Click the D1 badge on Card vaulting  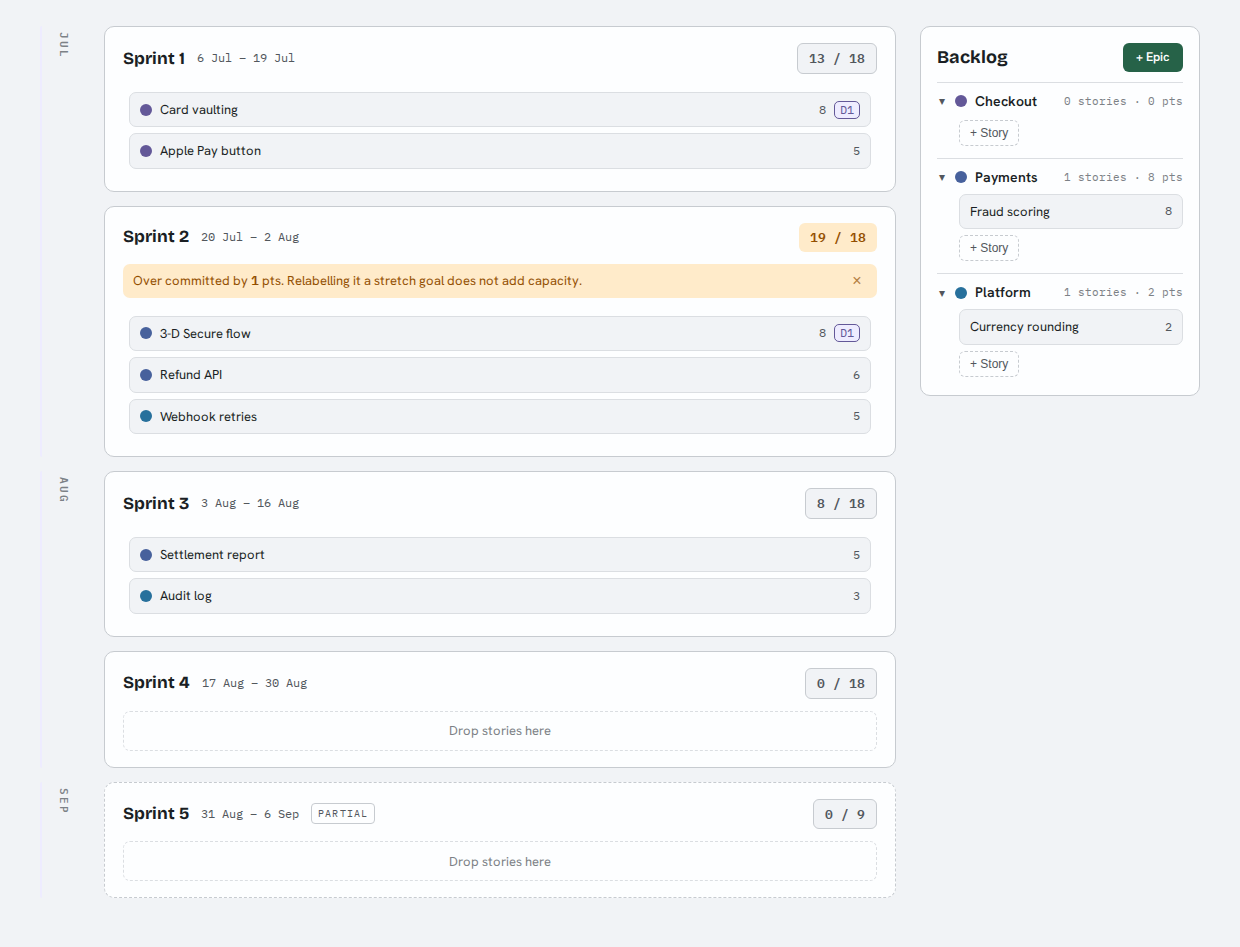point(847,110)
